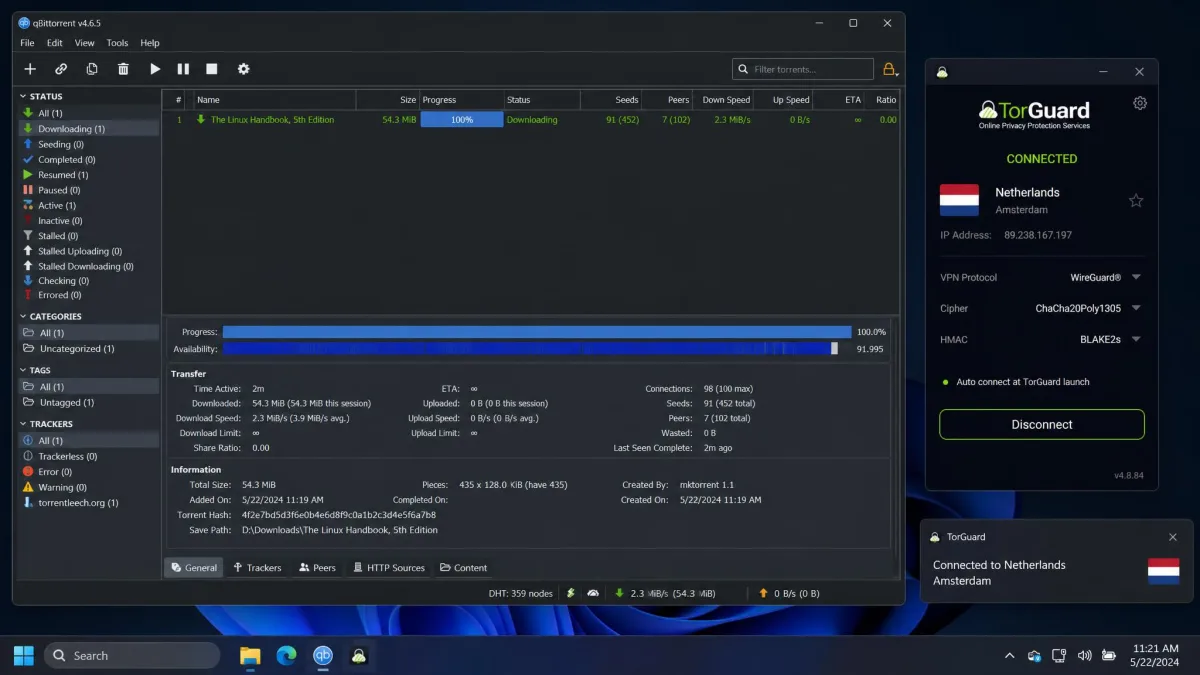Click the Availability pieces bar
Viewport: 1200px width, 675px height.
coord(531,349)
